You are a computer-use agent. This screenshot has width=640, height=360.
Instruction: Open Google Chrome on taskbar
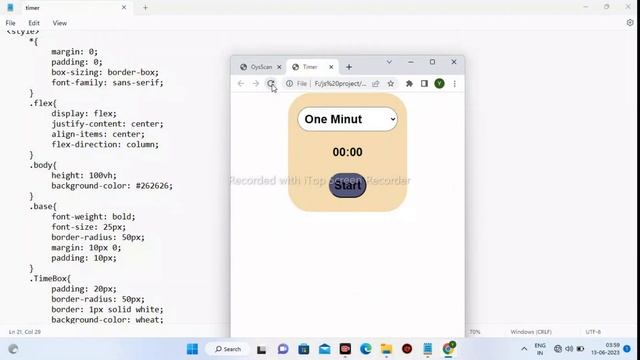coord(448,349)
